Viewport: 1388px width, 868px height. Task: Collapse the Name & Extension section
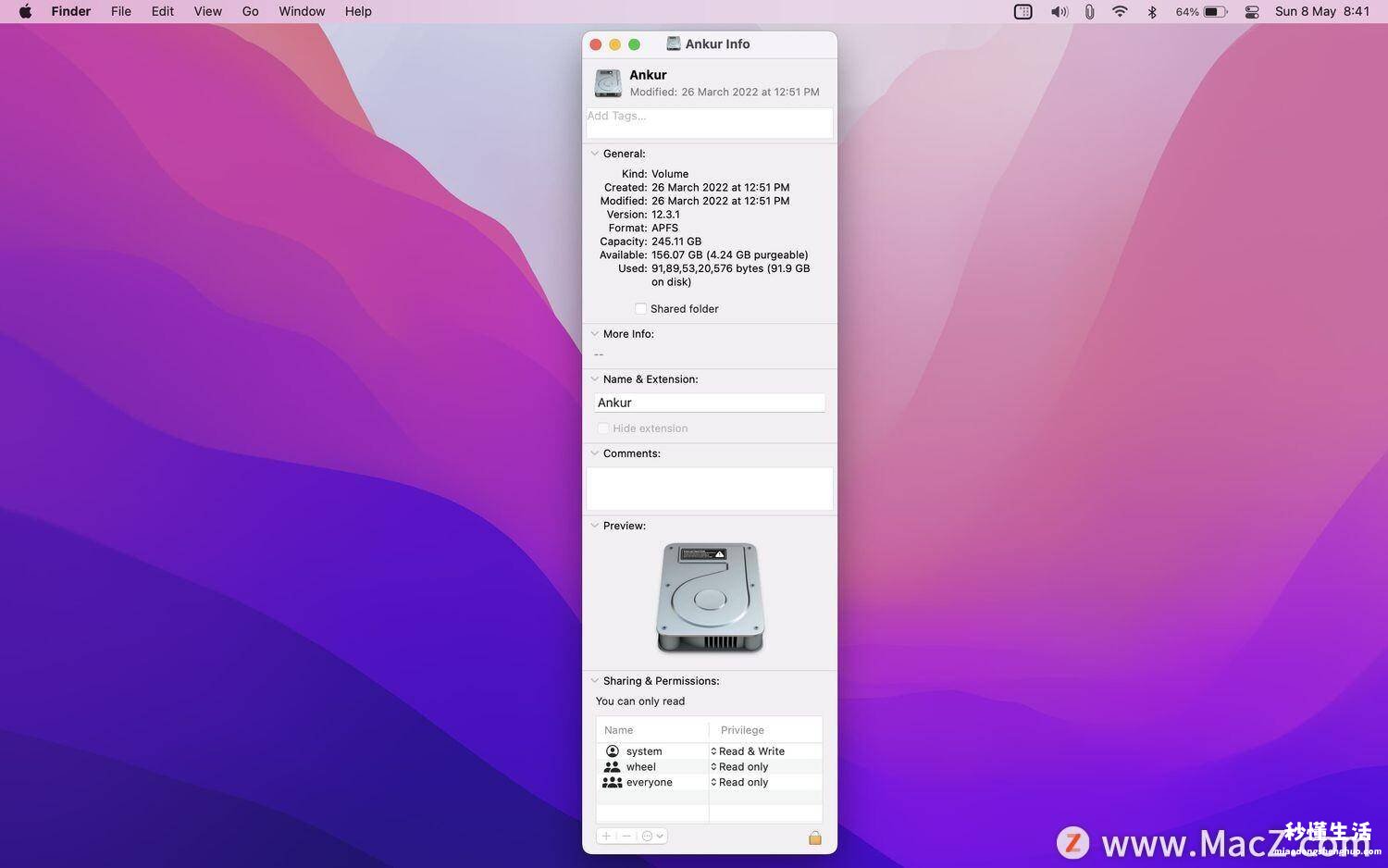point(595,379)
